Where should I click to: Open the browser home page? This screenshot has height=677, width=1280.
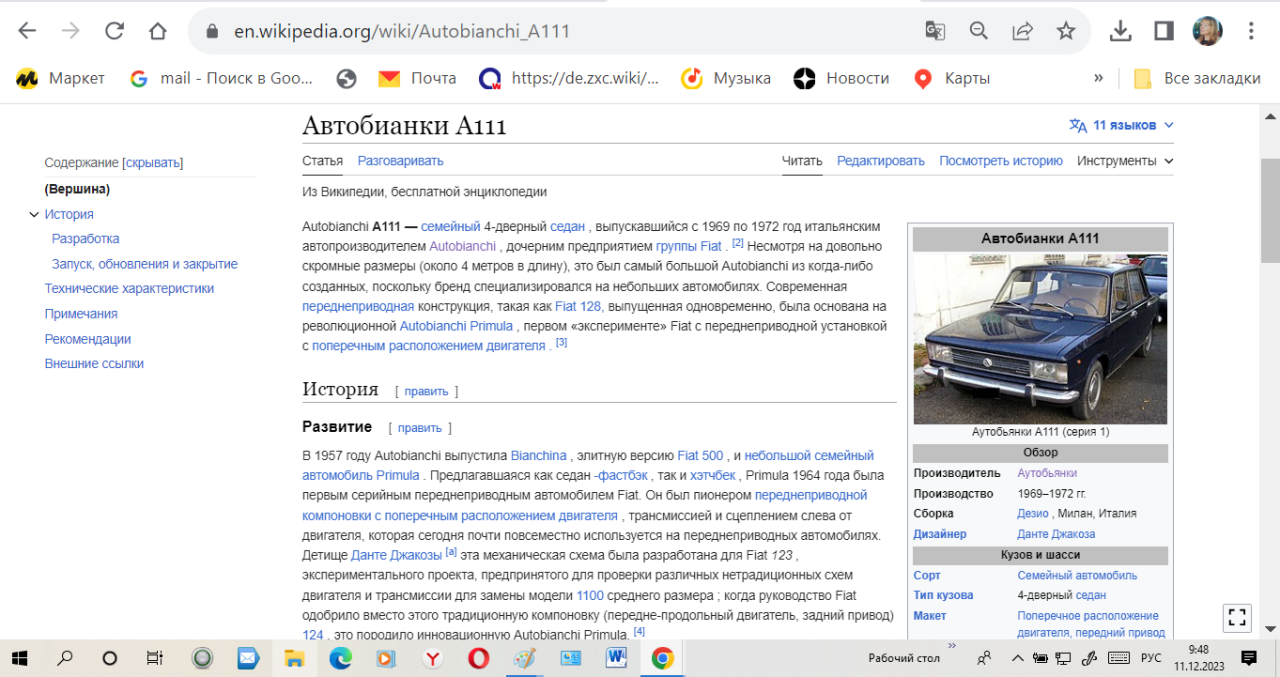[x=158, y=31]
